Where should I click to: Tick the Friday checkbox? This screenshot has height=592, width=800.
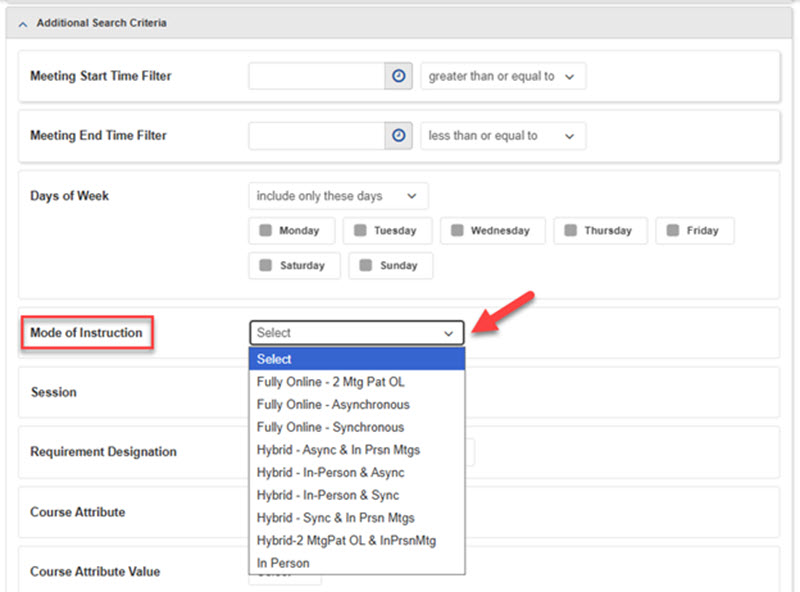(673, 230)
